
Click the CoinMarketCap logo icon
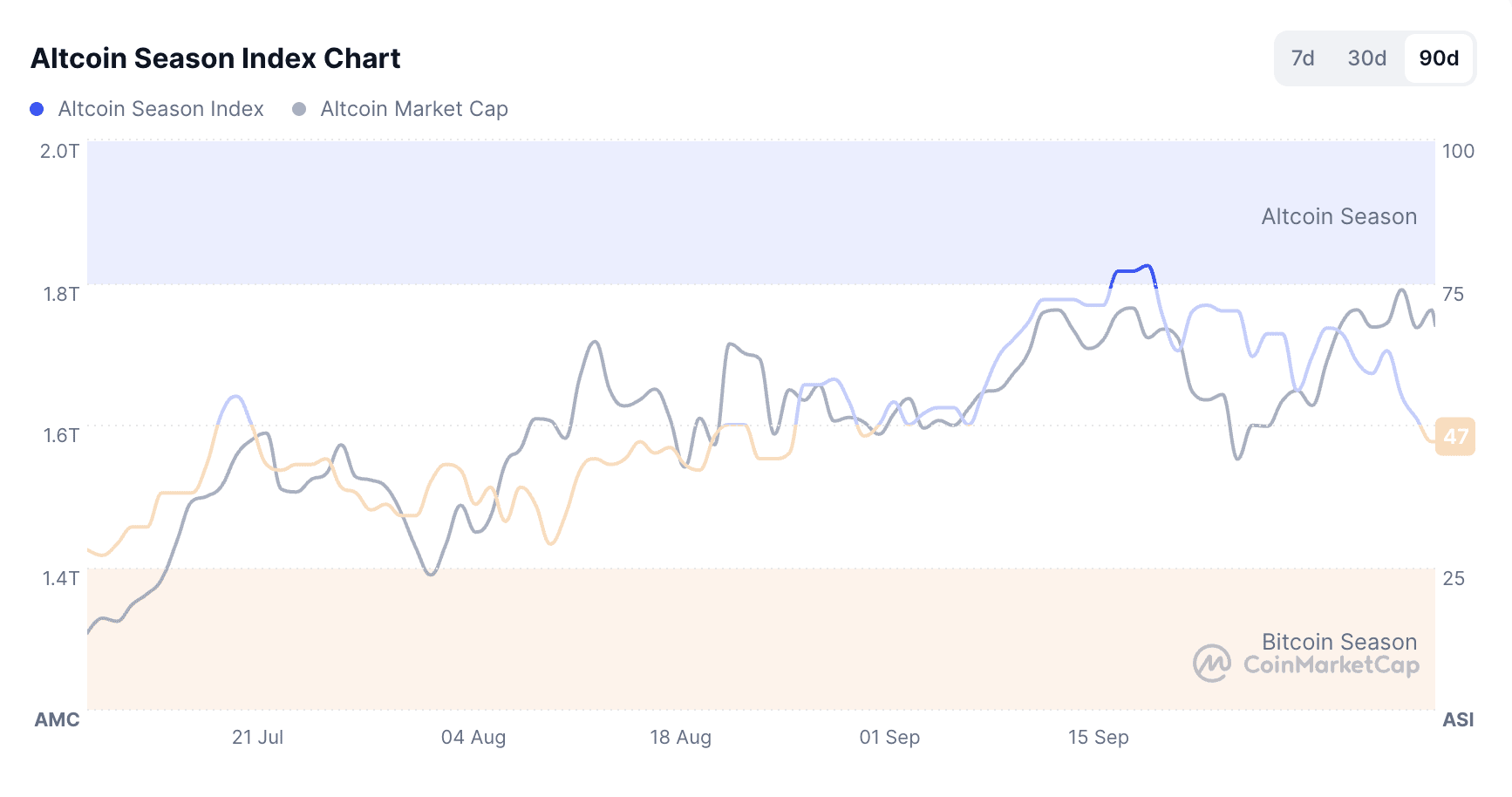(1212, 664)
